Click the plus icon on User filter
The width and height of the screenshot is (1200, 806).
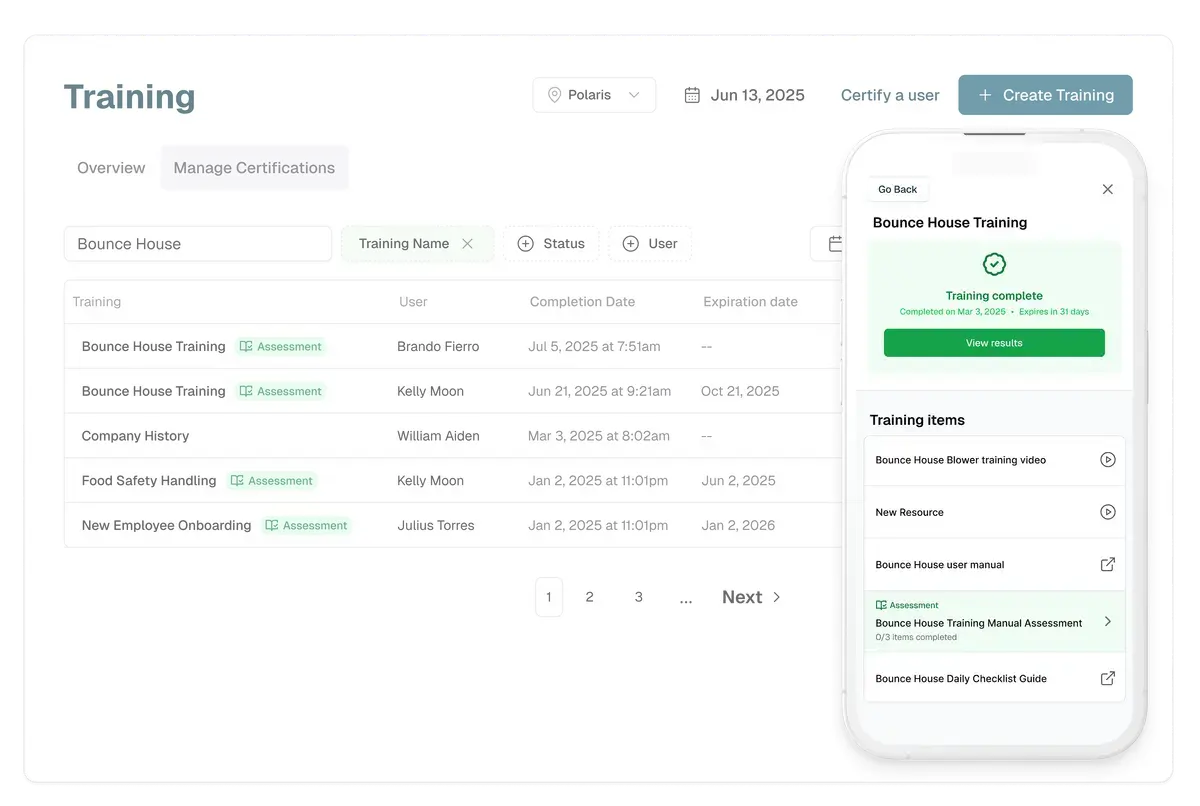pyautogui.click(x=630, y=244)
